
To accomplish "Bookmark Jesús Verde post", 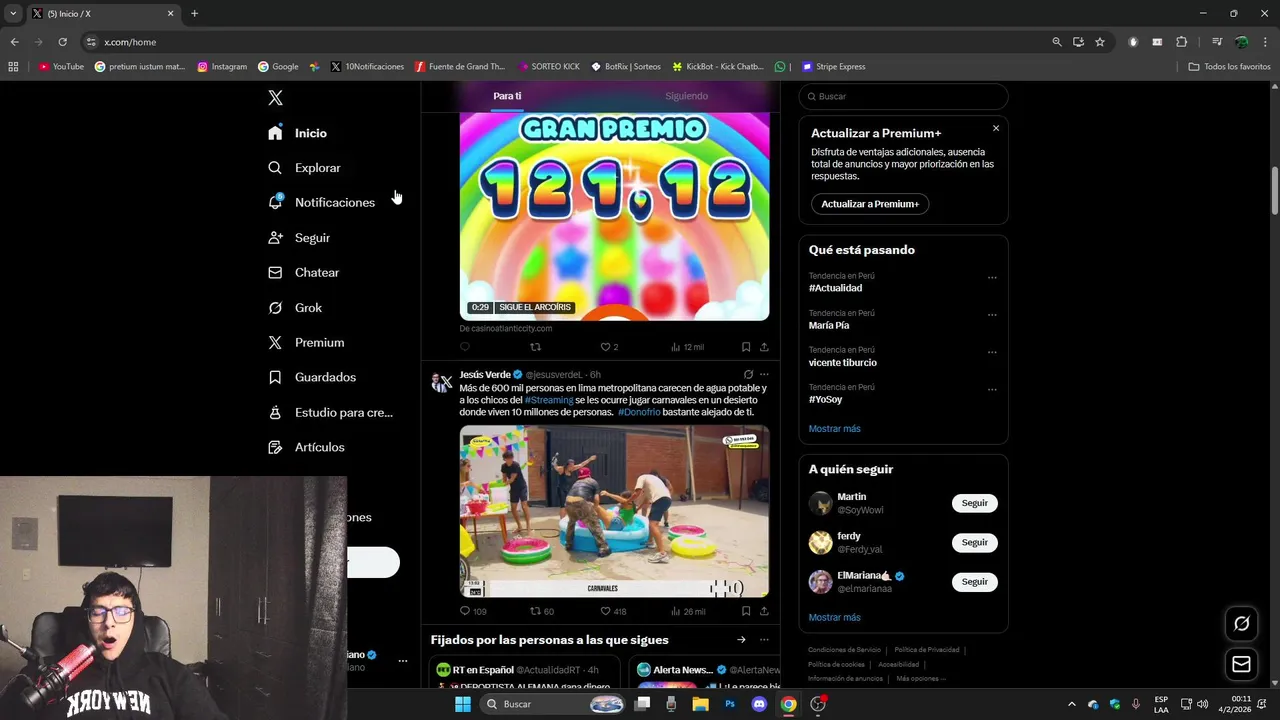I will tap(746, 611).
